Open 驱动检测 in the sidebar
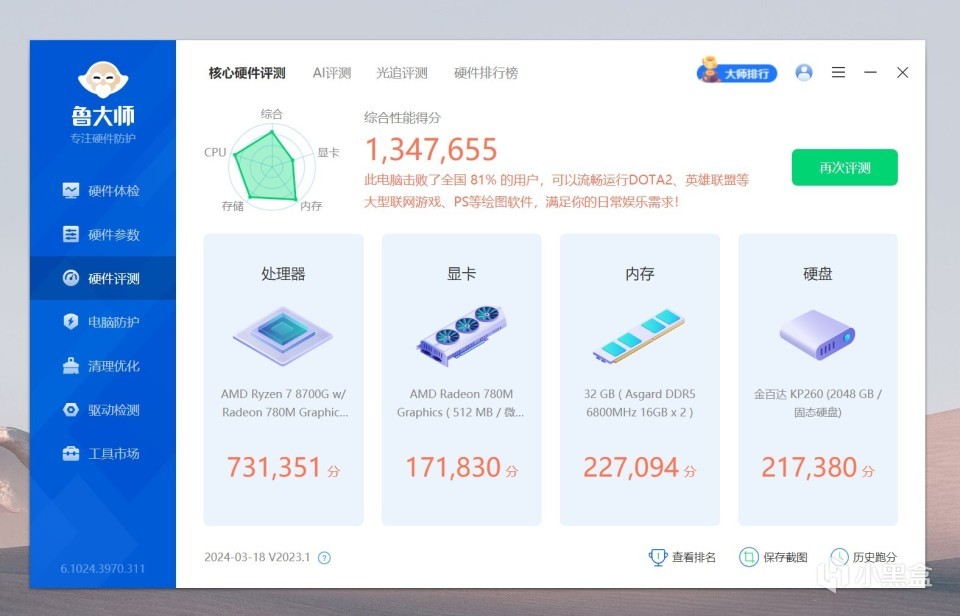This screenshot has height=616, width=960. [x=102, y=410]
